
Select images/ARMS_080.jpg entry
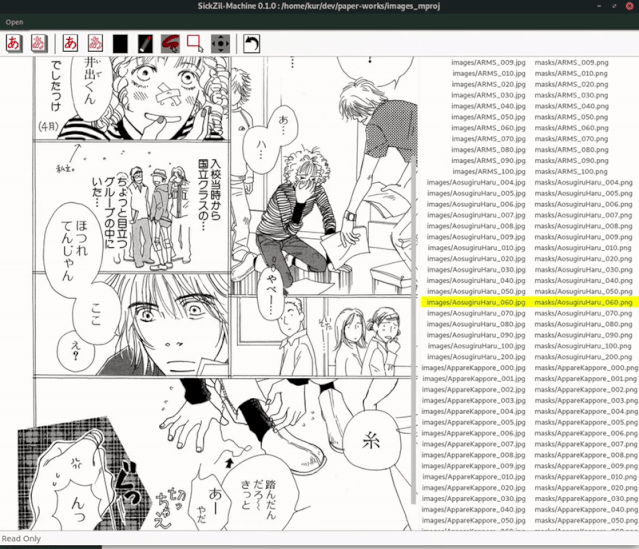488,150
